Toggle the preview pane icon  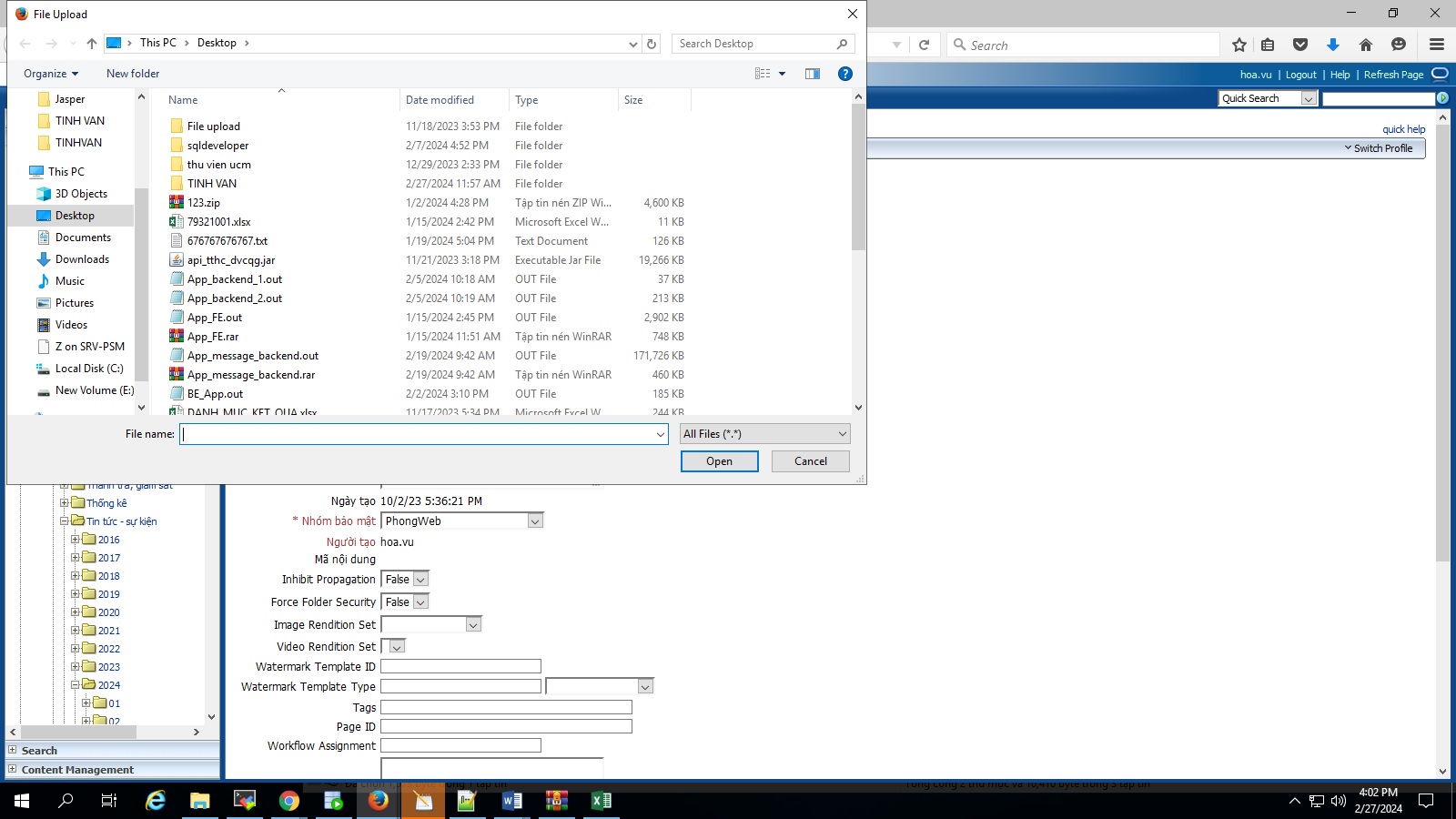pos(813,74)
